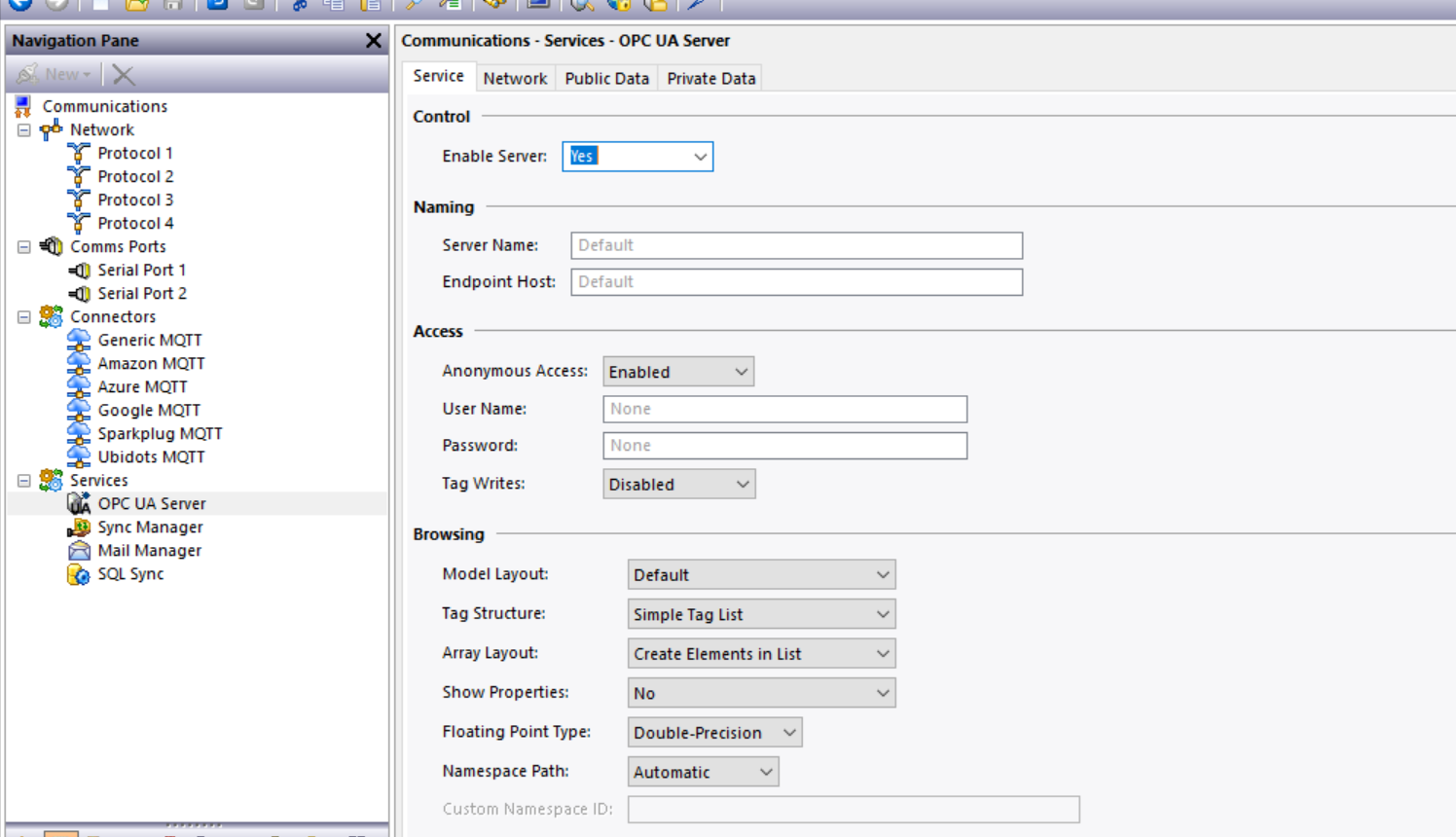Open the Public Data tab

coord(606,79)
